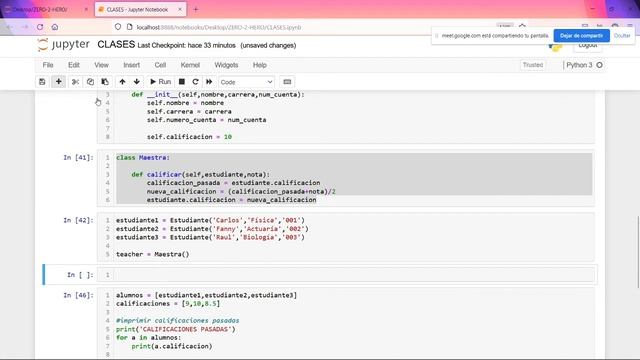Open the cell type Code dropdown
Viewport: 640px width, 360px height.
pos(246,82)
